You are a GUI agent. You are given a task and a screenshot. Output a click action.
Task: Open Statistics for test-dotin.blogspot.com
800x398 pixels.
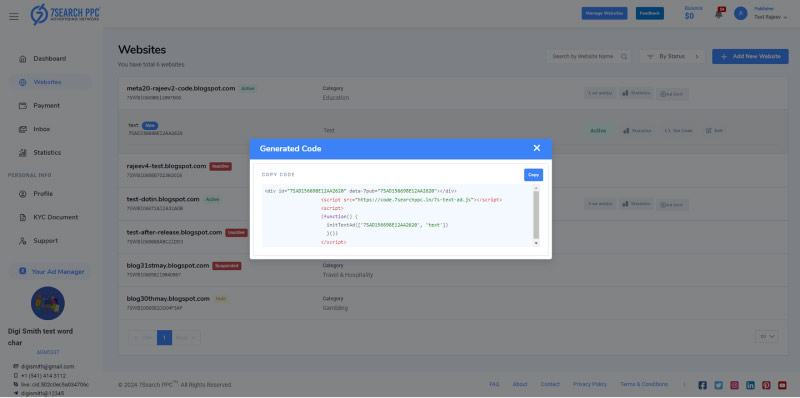[x=636, y=204]
